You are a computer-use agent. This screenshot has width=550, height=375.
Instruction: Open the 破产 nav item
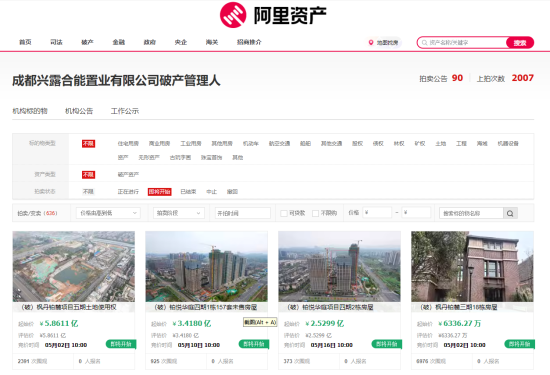(87, 42)
